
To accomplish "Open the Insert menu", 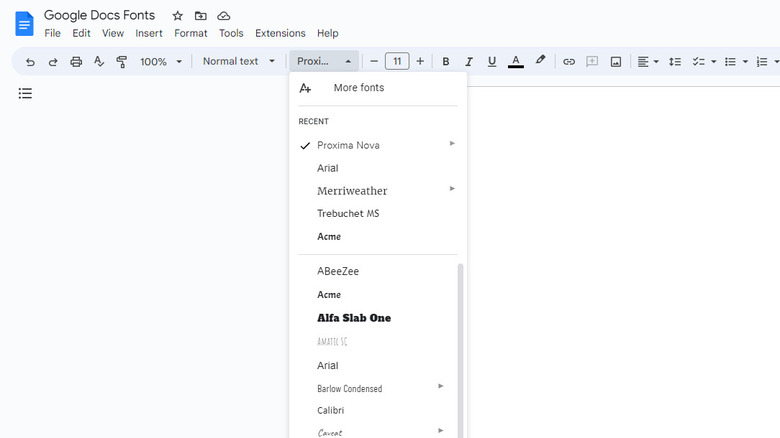I will pyautogui.click(x=149, y=33).
